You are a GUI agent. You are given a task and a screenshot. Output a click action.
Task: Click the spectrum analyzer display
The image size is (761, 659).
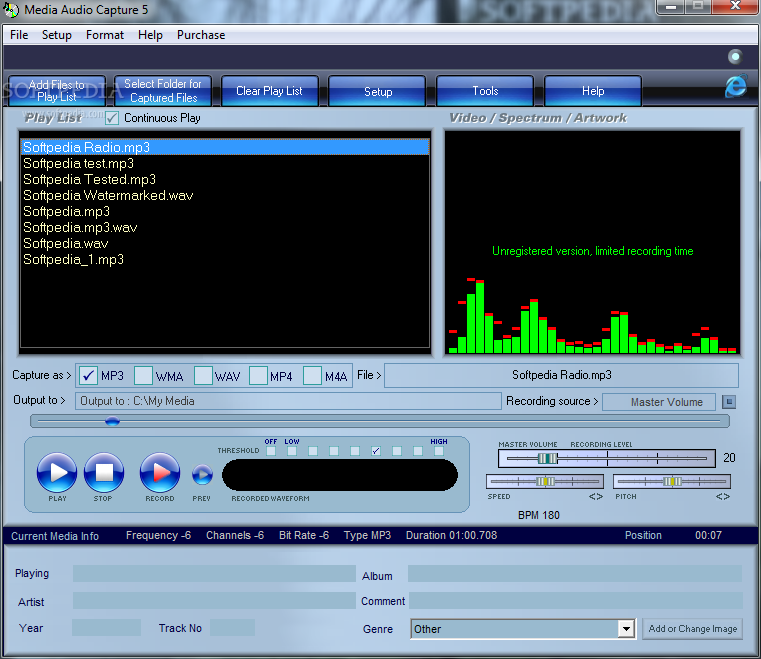coord(593,243)
